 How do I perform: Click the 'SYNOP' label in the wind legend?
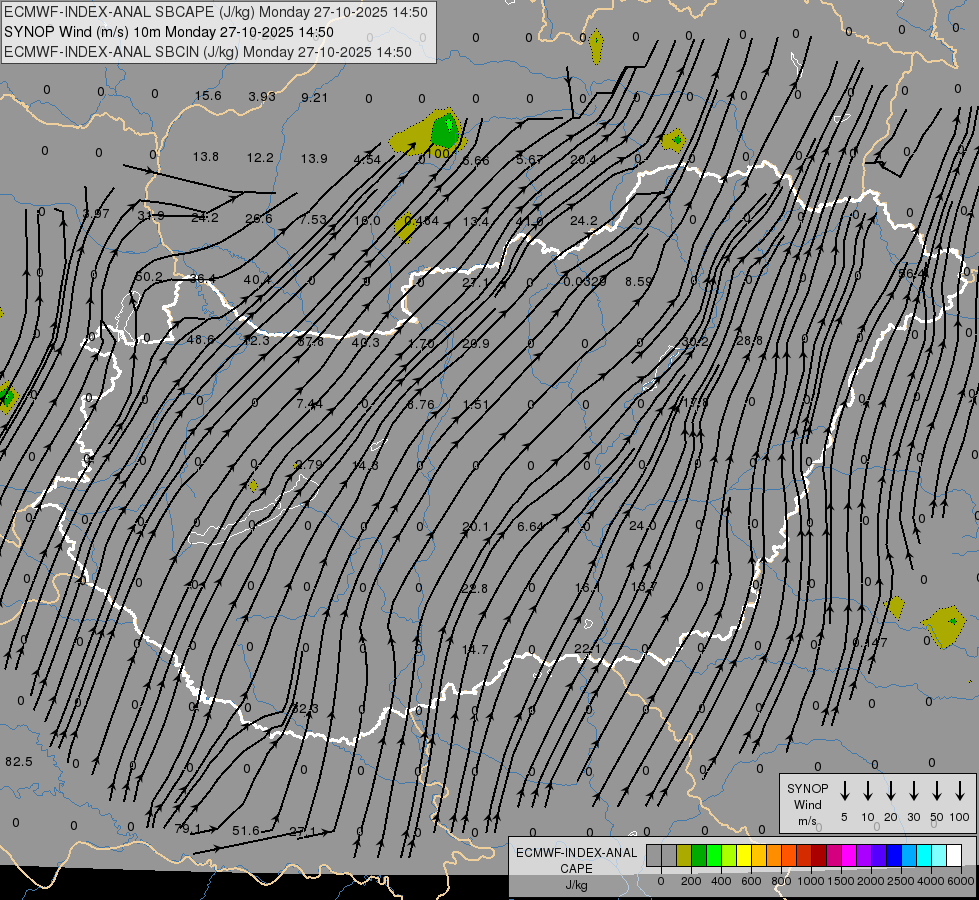pos(807,788)
